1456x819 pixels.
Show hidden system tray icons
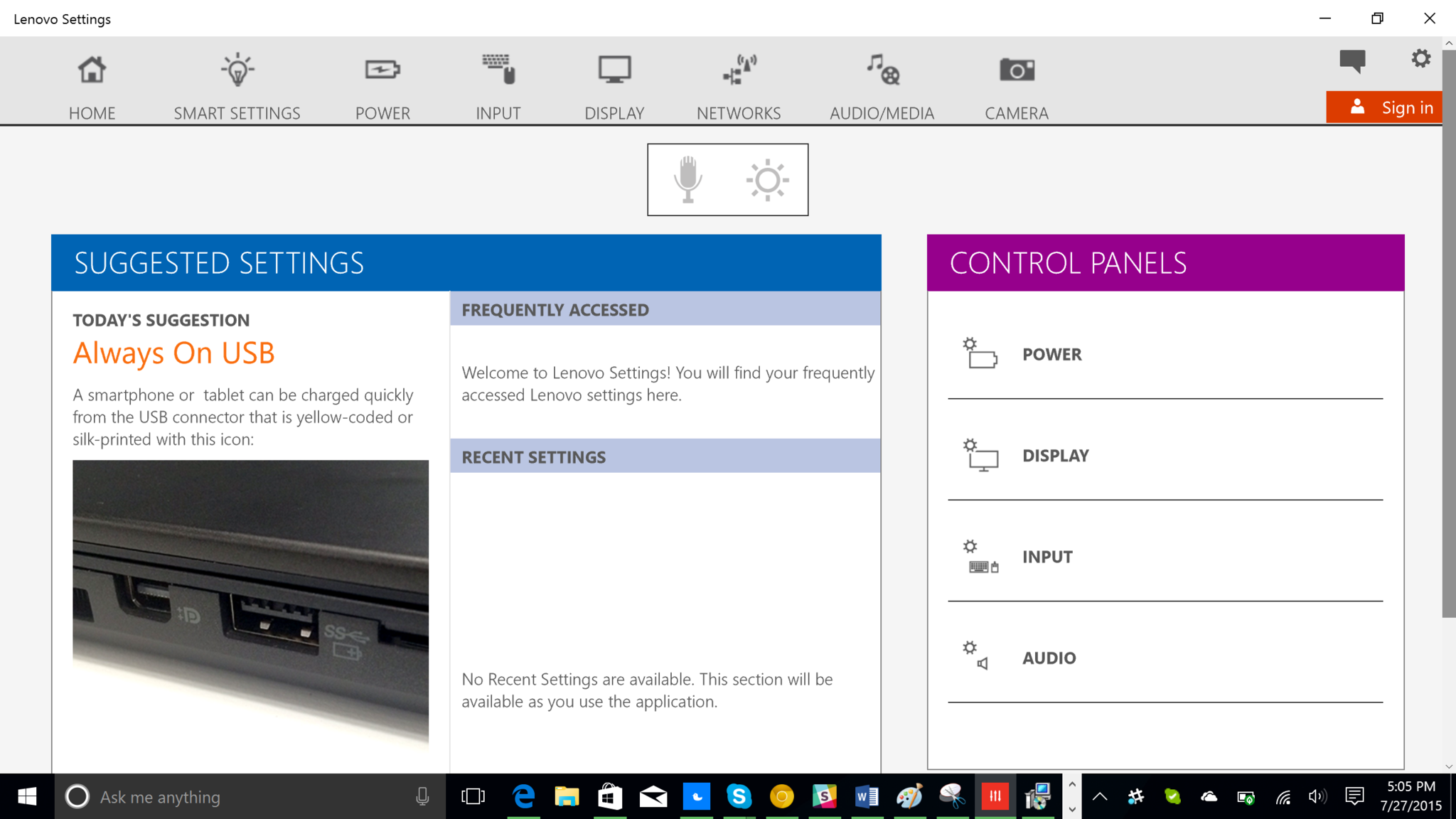click(x=1099, y=797)
